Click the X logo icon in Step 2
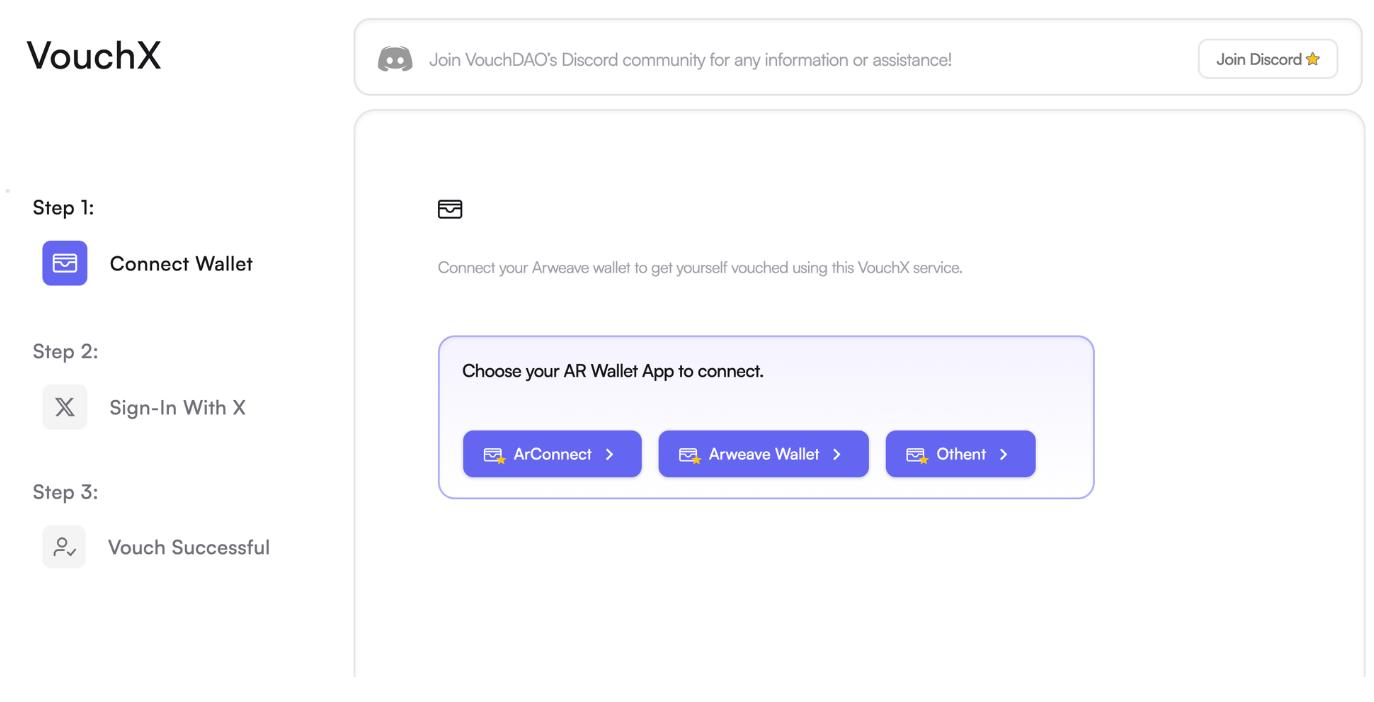This screenshot has width=1374, height=702. [65, 407]
